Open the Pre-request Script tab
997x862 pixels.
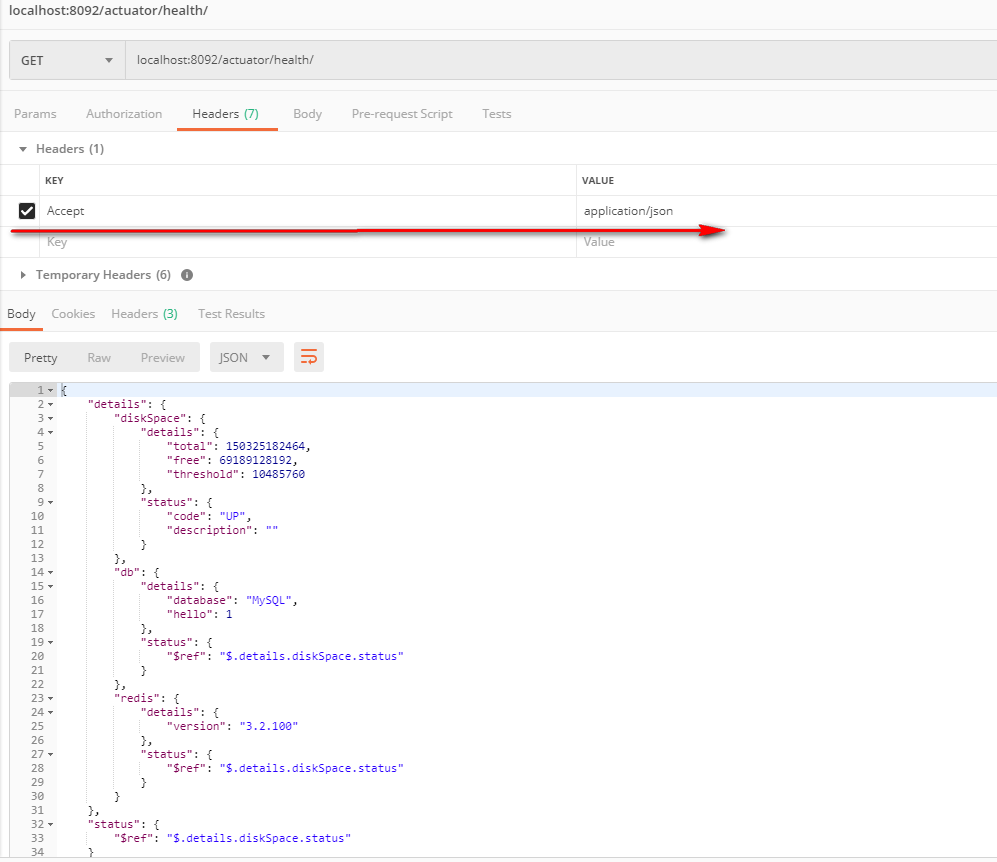pyautogui.click(x=401, y=114)
